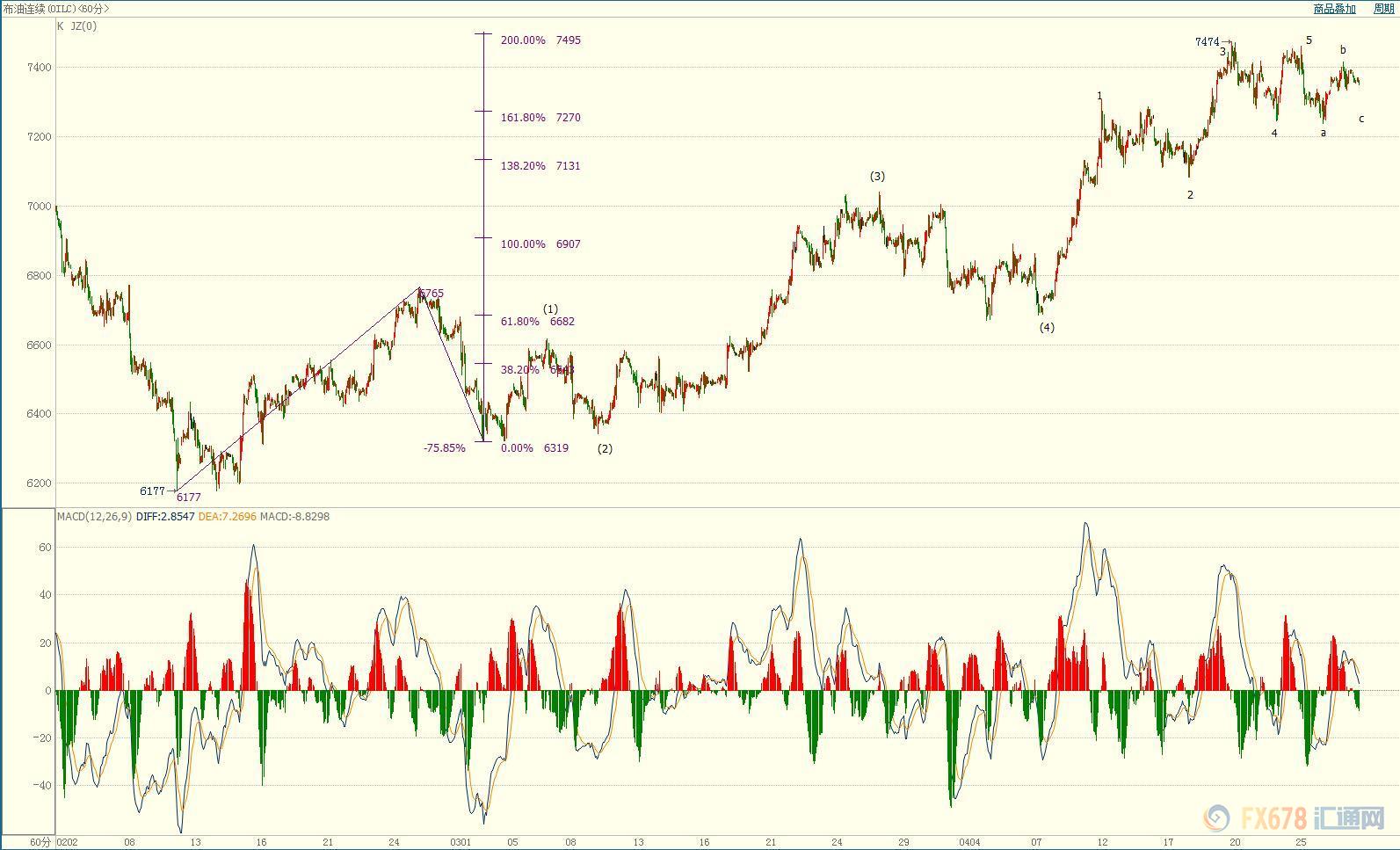This screenshot has width=1400, height=850.
Task: Click the 布油连续(OILC)<60分> chart title
Action: pyautogui.click(x=56, y=9)
